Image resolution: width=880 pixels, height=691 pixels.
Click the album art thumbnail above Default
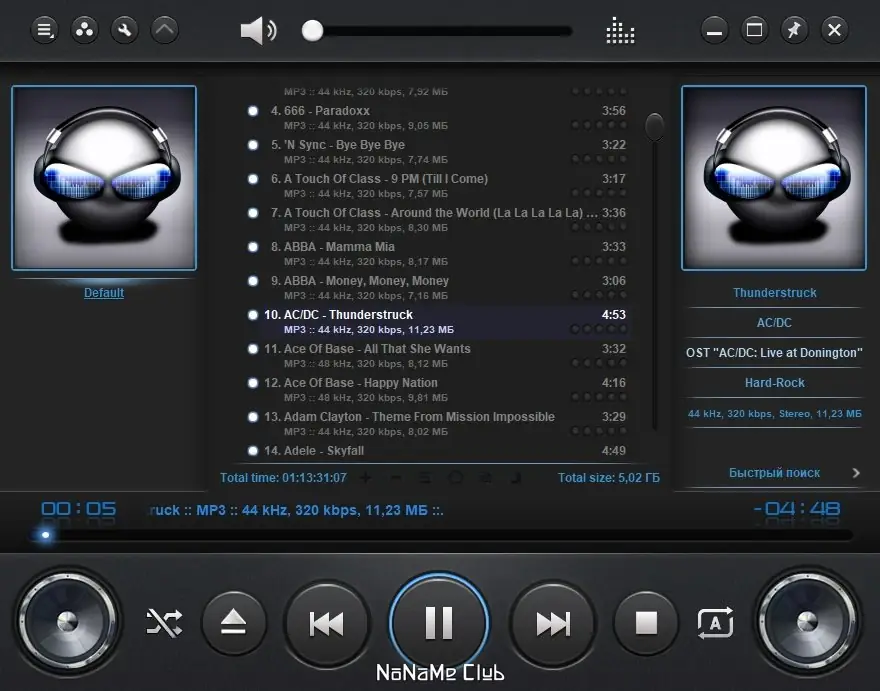pos(104,178)
